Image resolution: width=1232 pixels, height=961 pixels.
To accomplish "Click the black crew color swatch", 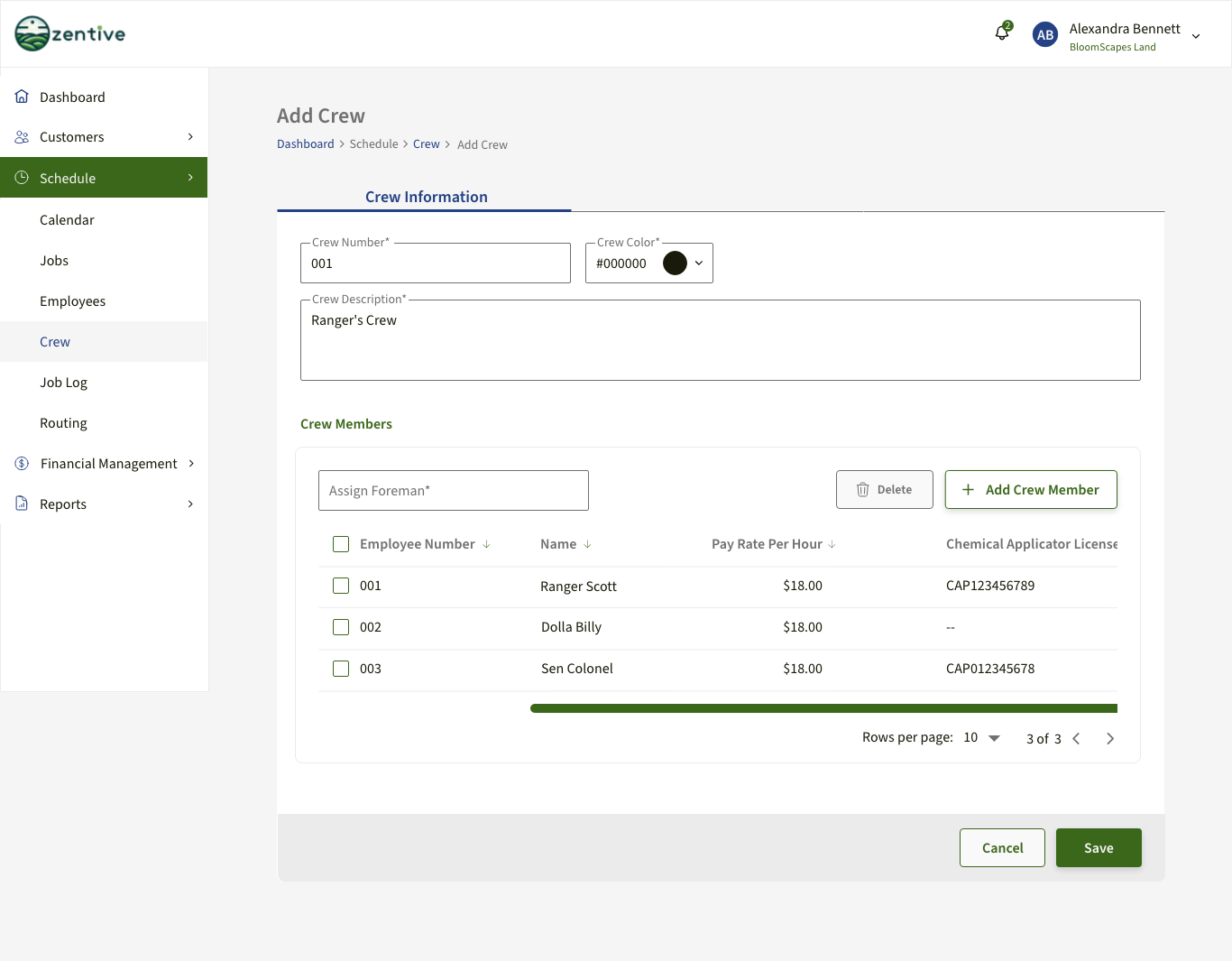I will pos(675,263).
